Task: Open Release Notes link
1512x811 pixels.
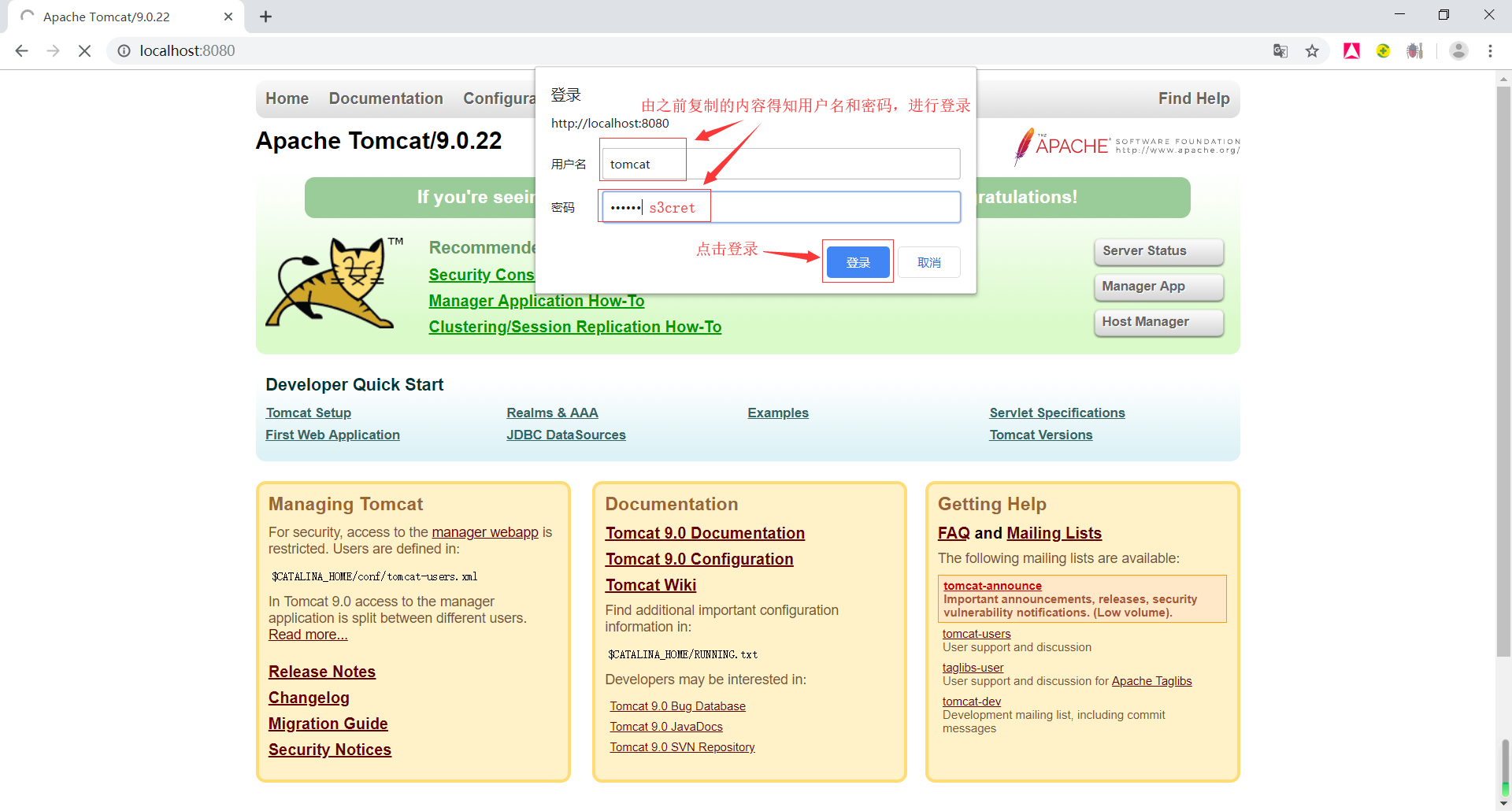Action: click(322, 672)
